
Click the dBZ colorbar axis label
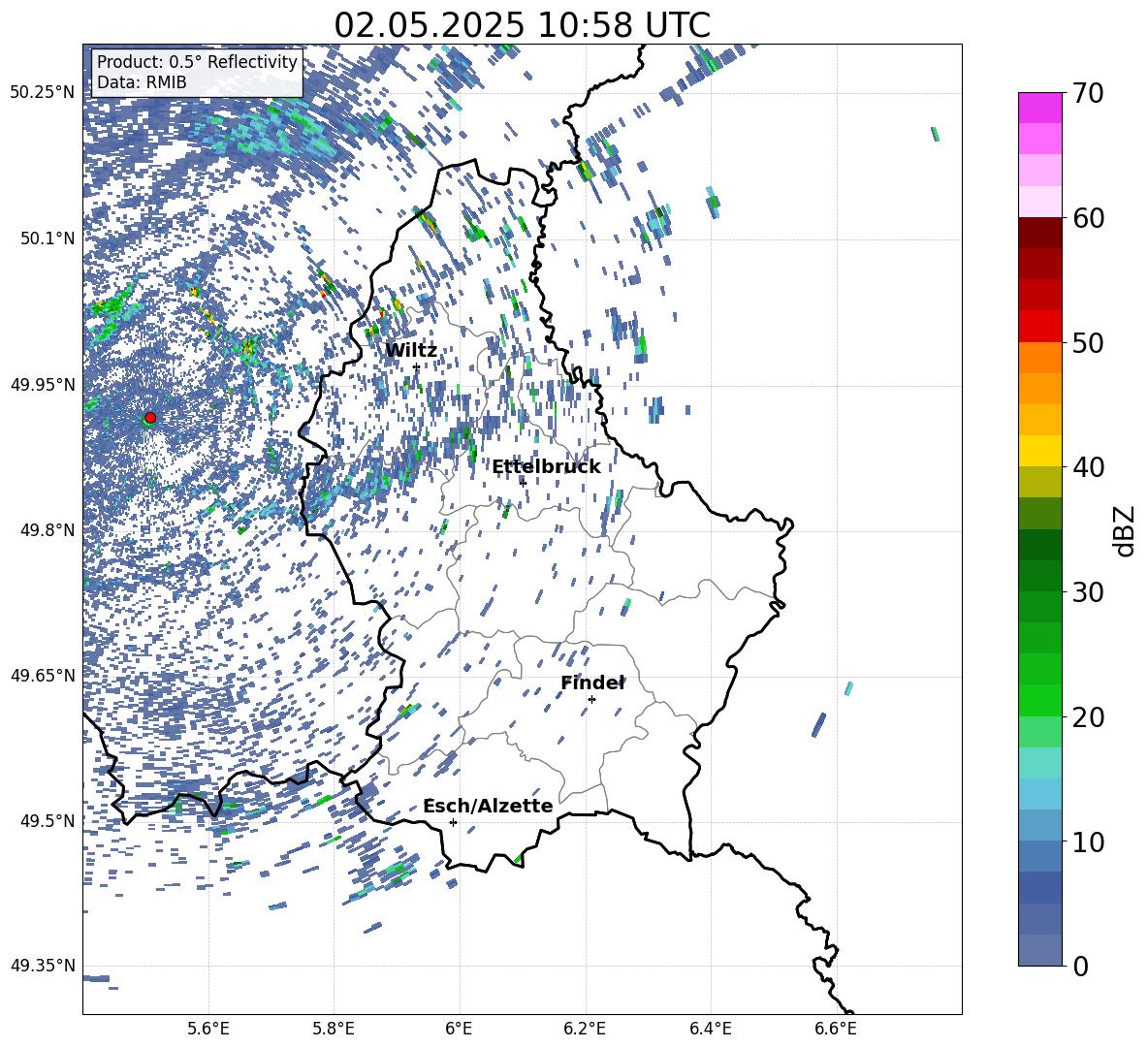pyautogui.click(x=1126, y=530)
